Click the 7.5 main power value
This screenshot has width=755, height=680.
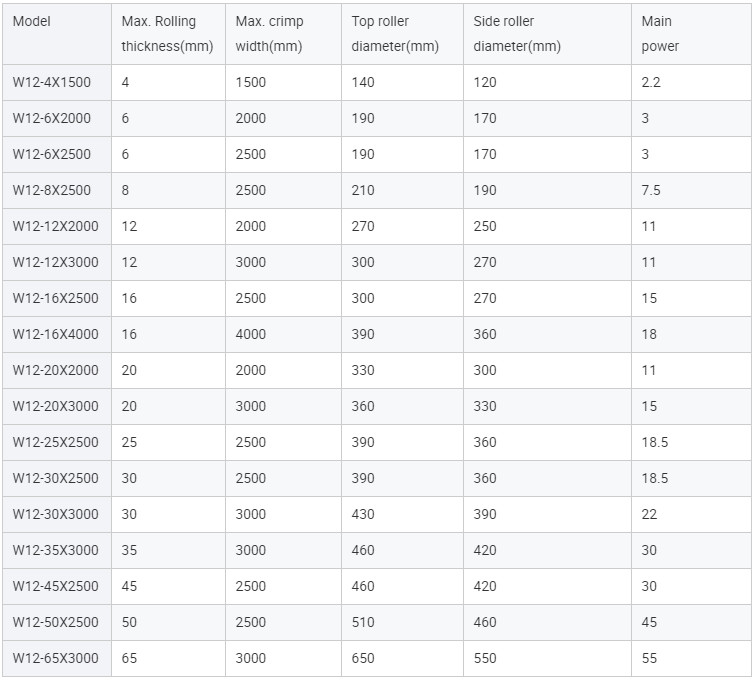(651, 190)
